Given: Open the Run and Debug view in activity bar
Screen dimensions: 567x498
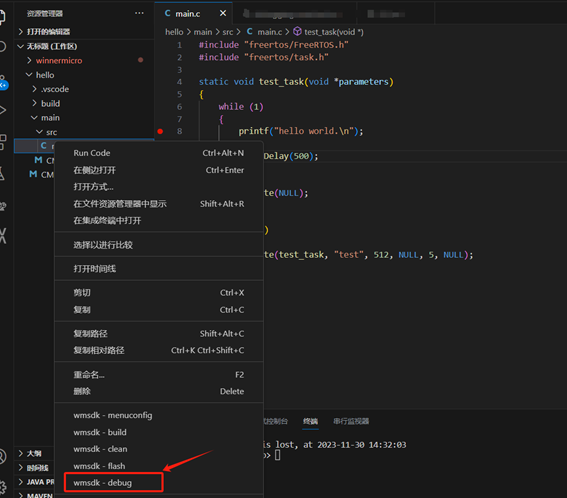Looking at the screenshot, I should coord(2,110).
